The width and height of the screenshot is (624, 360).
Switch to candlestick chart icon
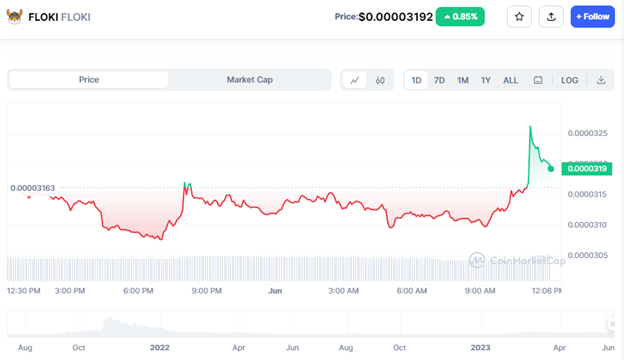pos(380,80)
